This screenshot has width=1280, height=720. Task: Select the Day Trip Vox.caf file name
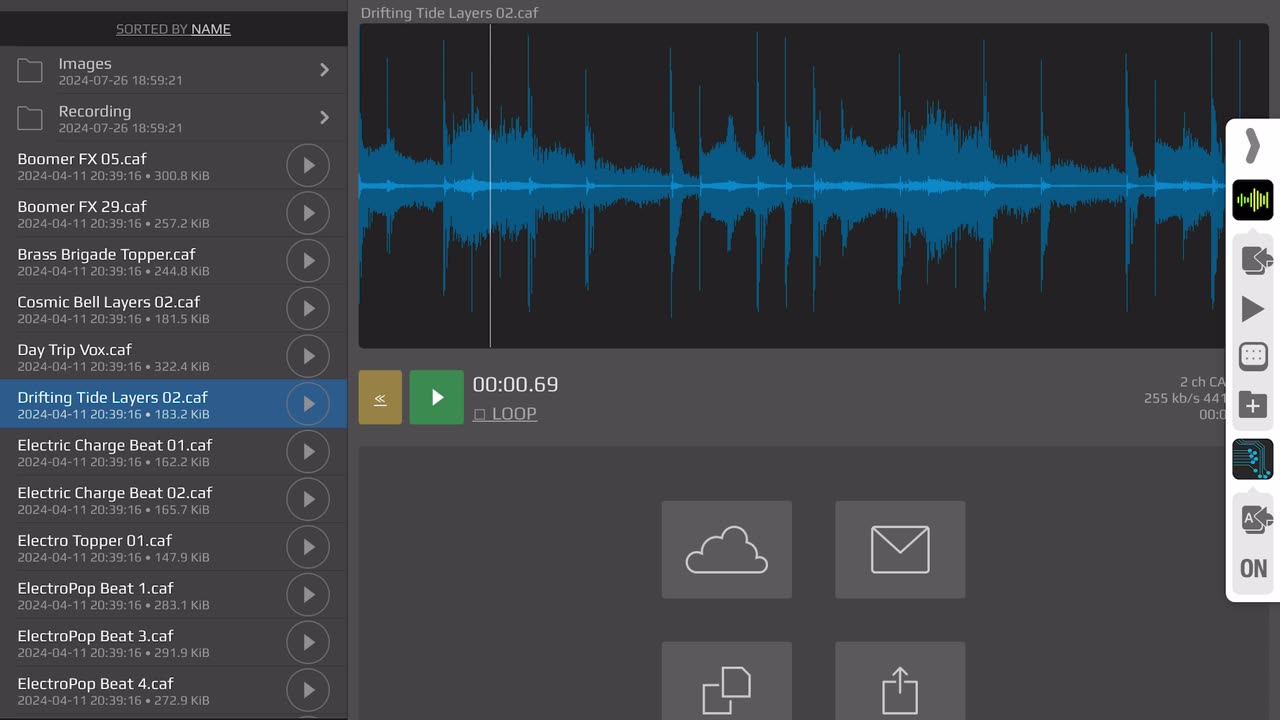[x=75, y=350]
